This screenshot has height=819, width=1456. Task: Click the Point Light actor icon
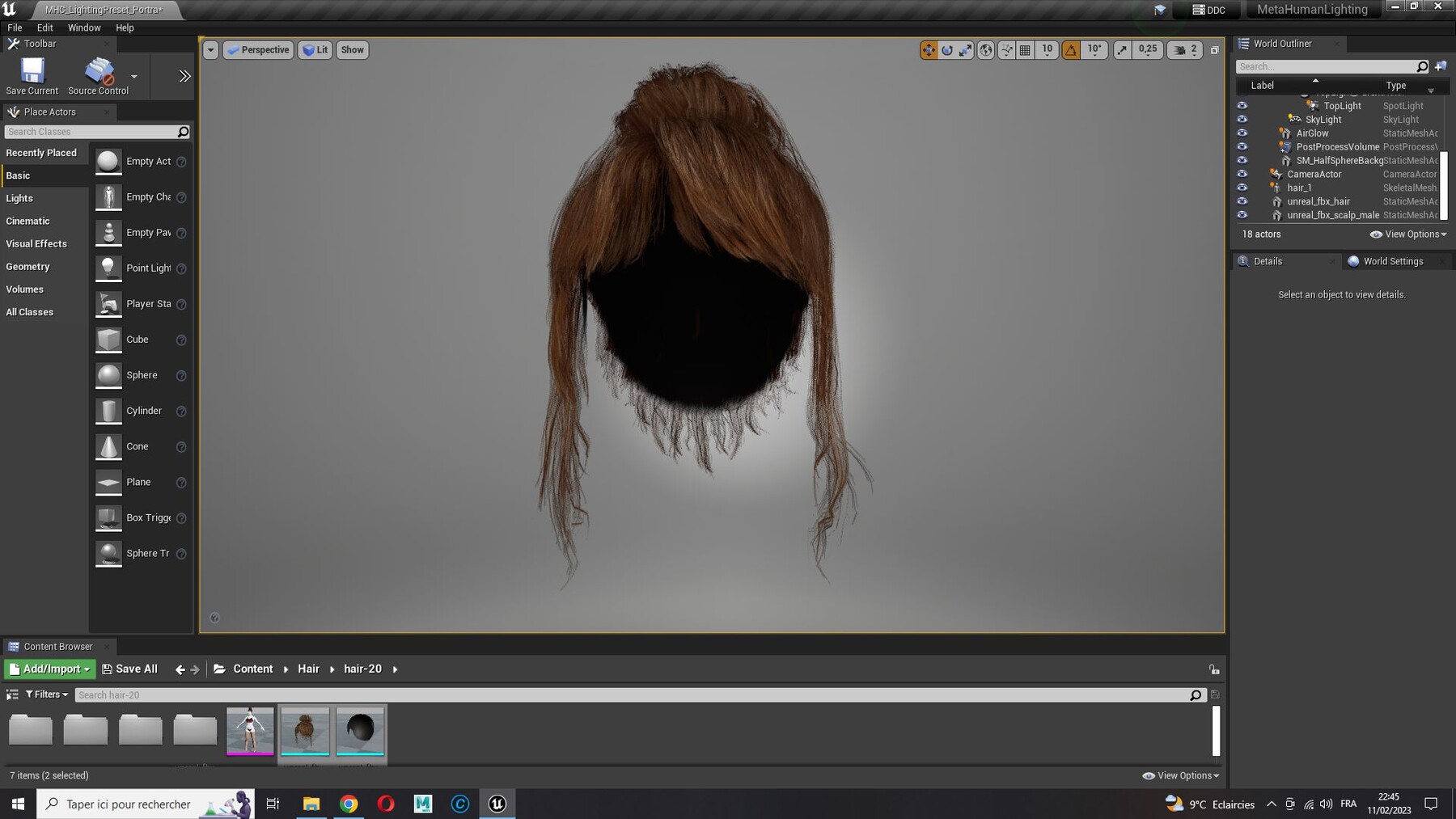108,268
